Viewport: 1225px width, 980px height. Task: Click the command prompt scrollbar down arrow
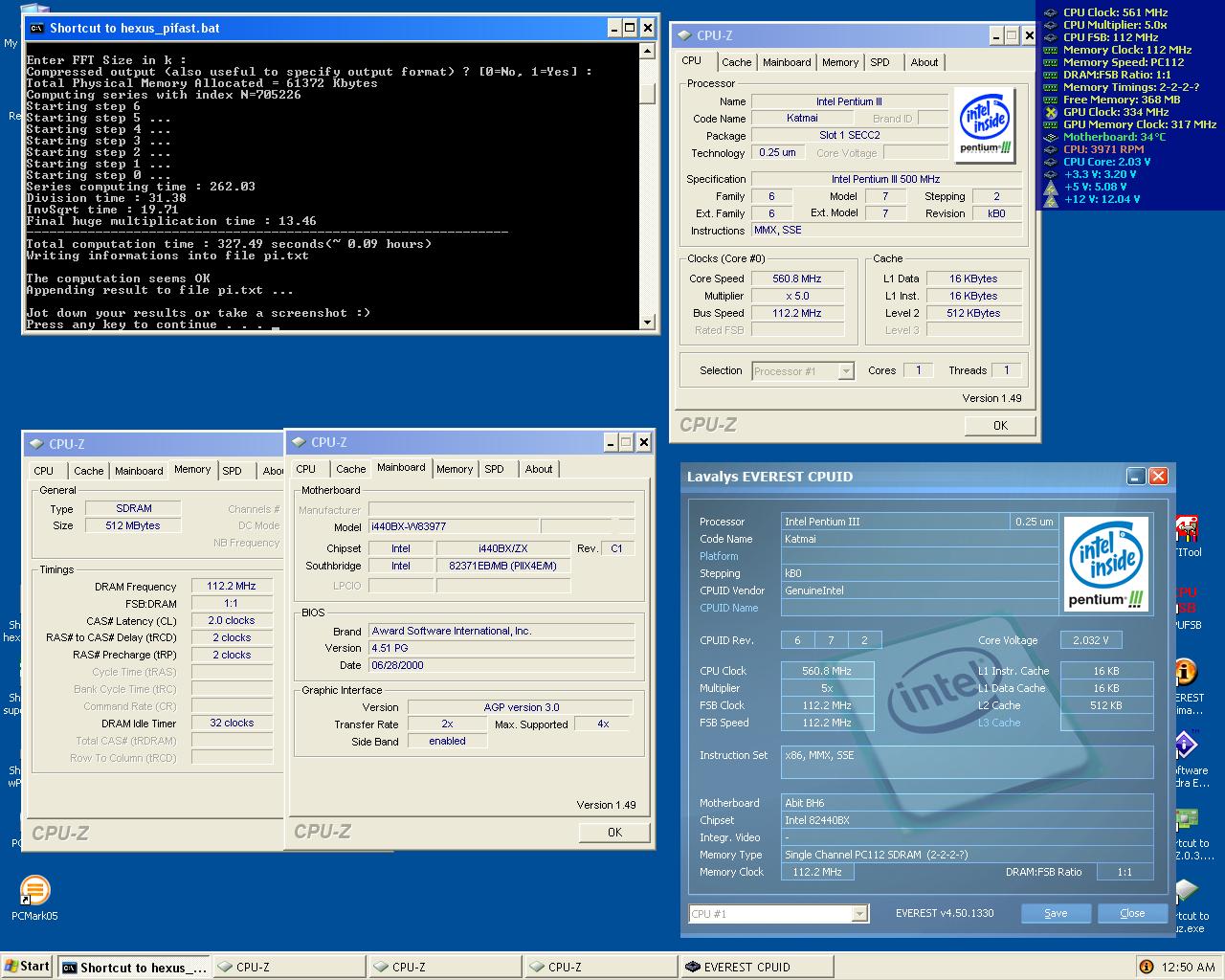click(648, 323)
